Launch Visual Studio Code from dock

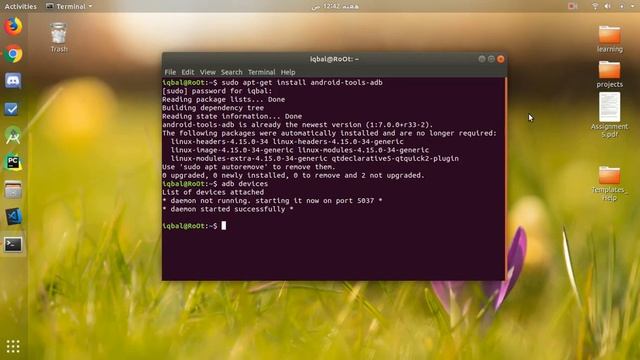[13, 217]
